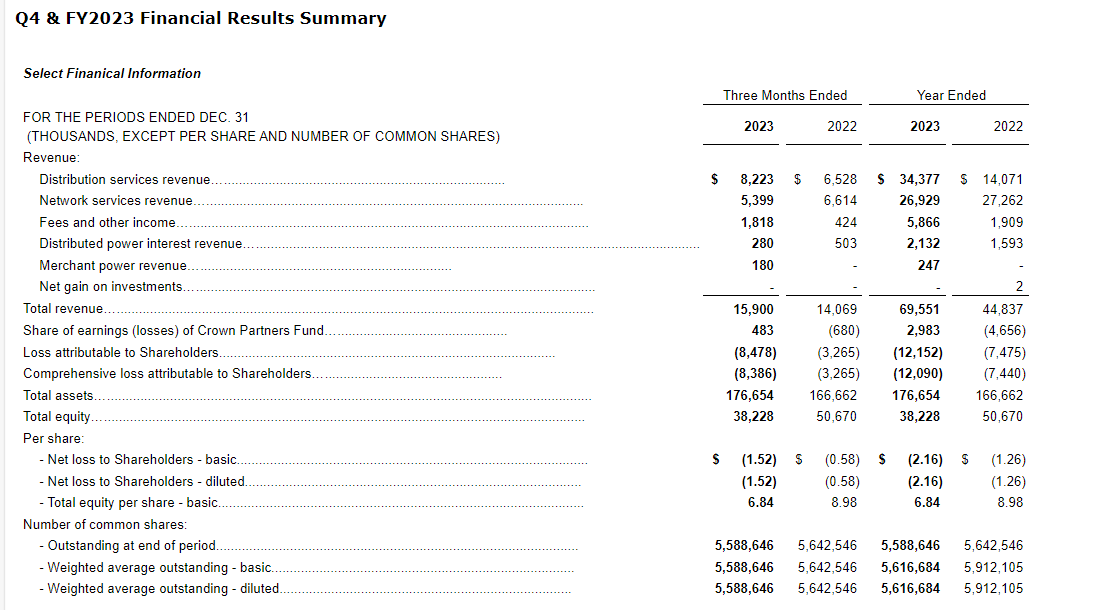Click the "Q4 & FY2023 Financial Results Summary" heading
1118x610 pixels.
(201, 18)
